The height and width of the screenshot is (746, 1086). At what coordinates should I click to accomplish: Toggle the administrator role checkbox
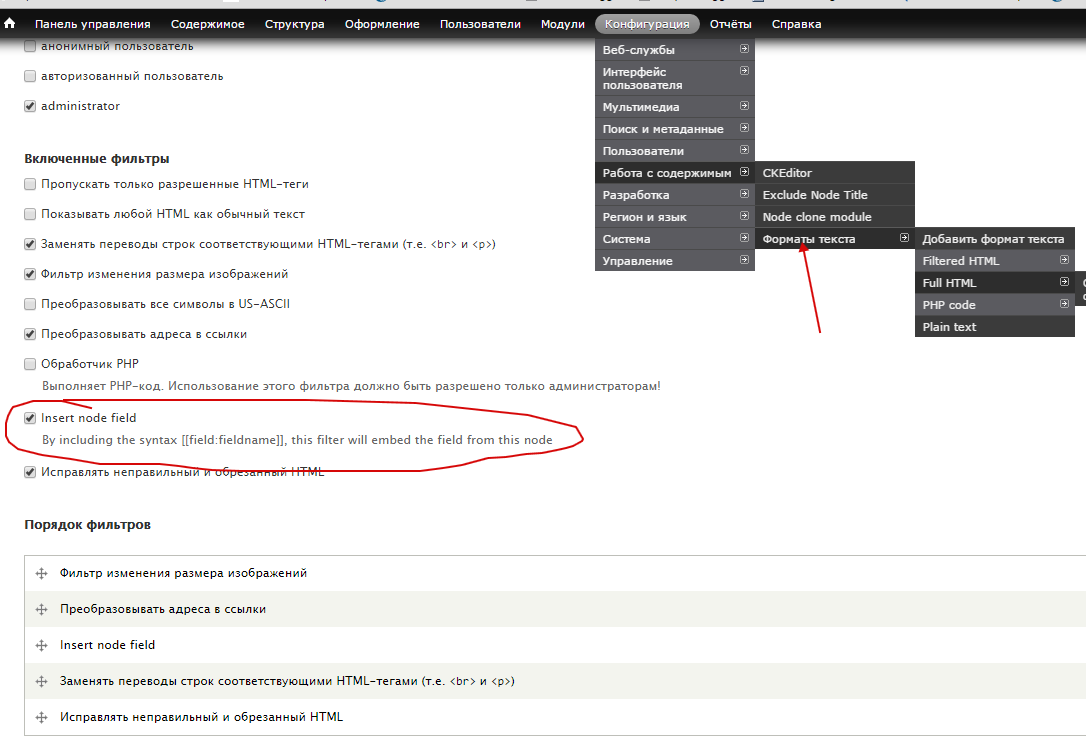pos(30,106)
